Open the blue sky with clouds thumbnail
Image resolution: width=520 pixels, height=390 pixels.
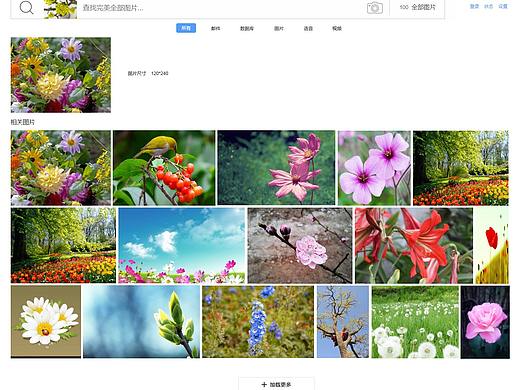[182, 245]
